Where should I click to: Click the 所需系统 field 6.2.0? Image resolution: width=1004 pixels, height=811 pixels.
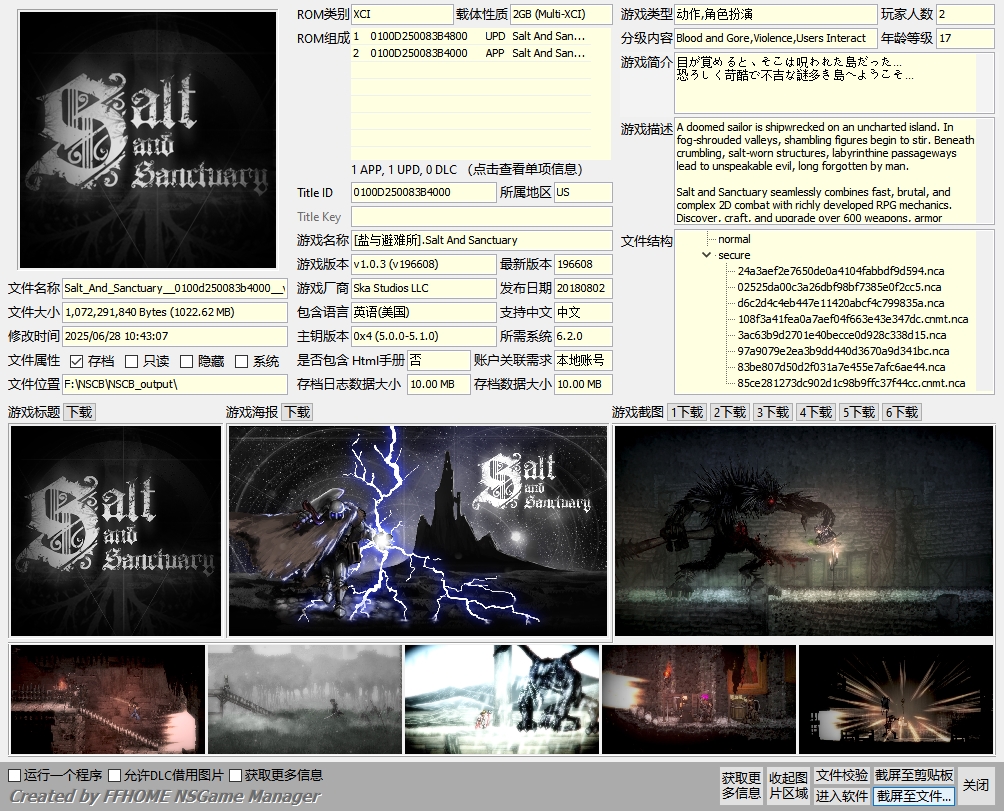point(583,337)
